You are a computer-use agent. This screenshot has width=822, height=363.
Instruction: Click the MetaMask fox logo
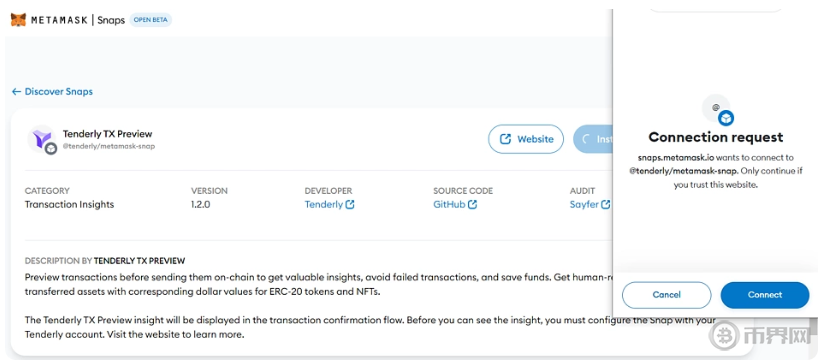coord(18,20)
